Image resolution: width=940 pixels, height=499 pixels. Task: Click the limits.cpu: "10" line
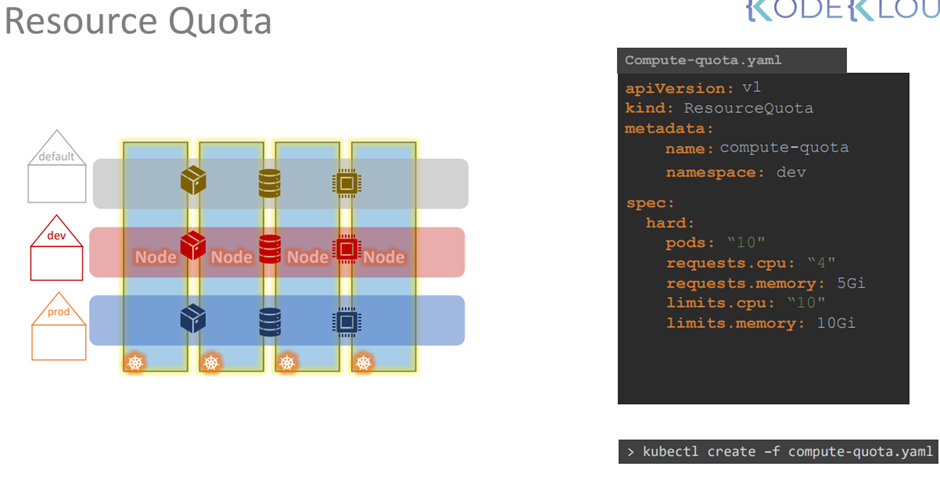pyautogui.click(x=746, y=303)
